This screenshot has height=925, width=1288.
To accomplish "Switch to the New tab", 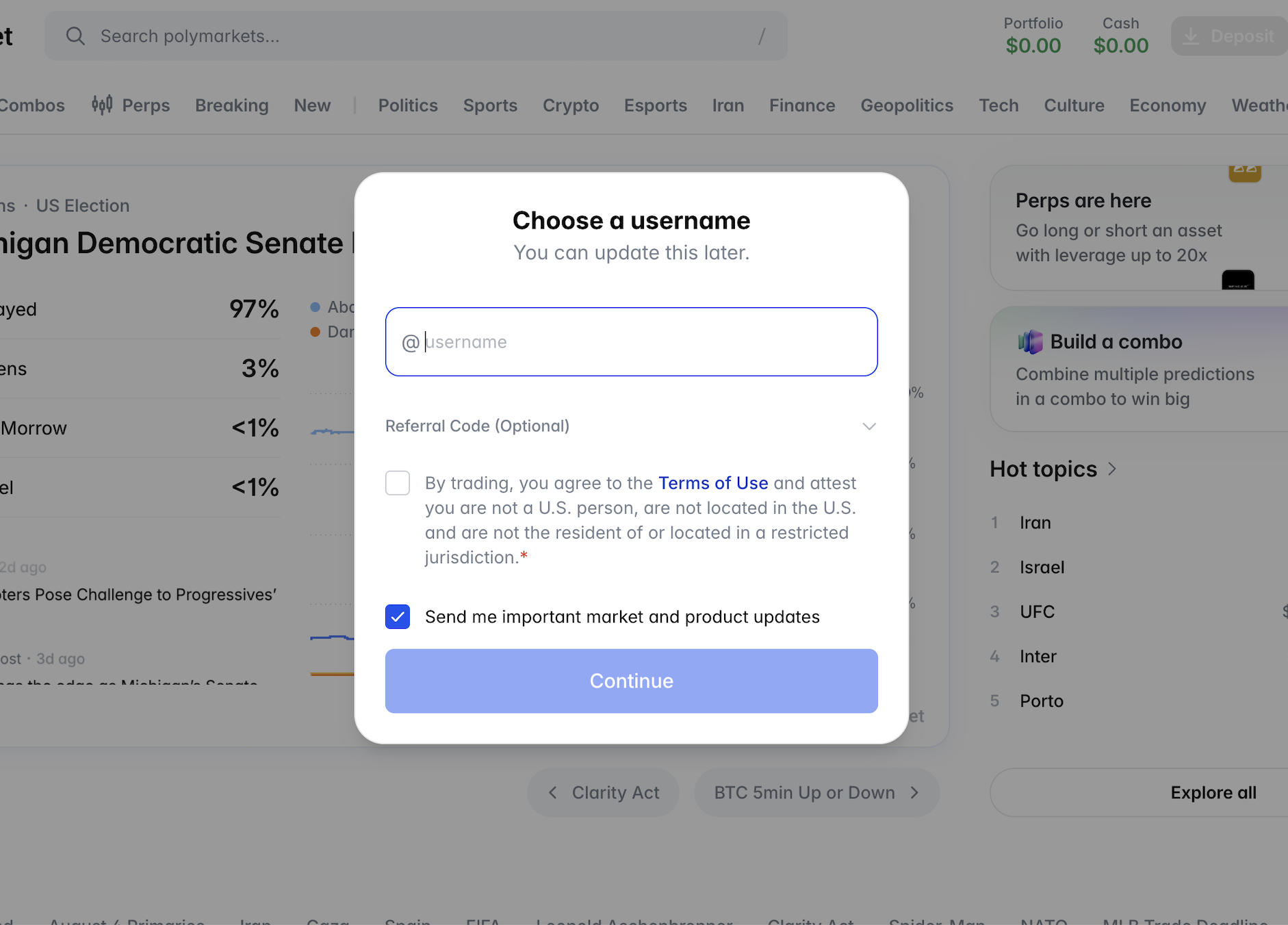I will (x=312, y=105).
